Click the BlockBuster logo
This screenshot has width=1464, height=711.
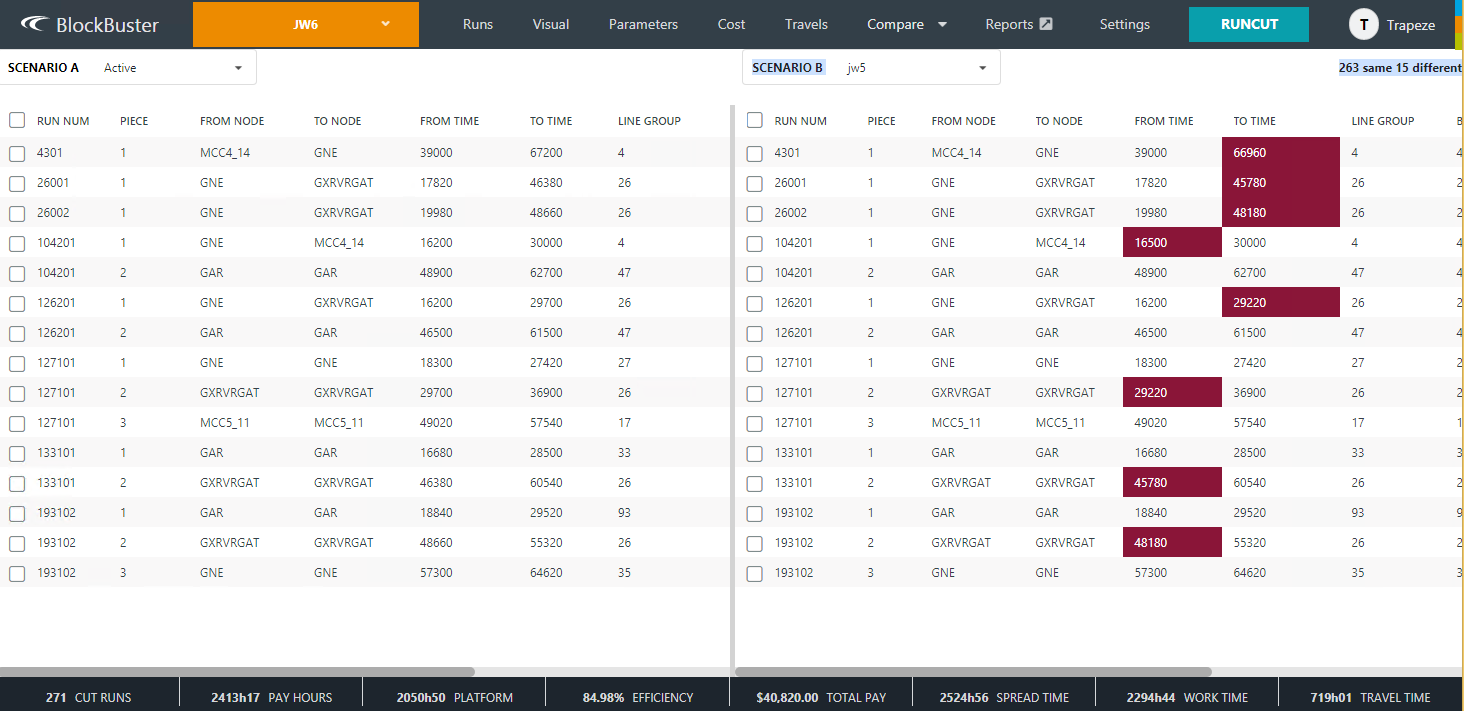click(85, 24)
